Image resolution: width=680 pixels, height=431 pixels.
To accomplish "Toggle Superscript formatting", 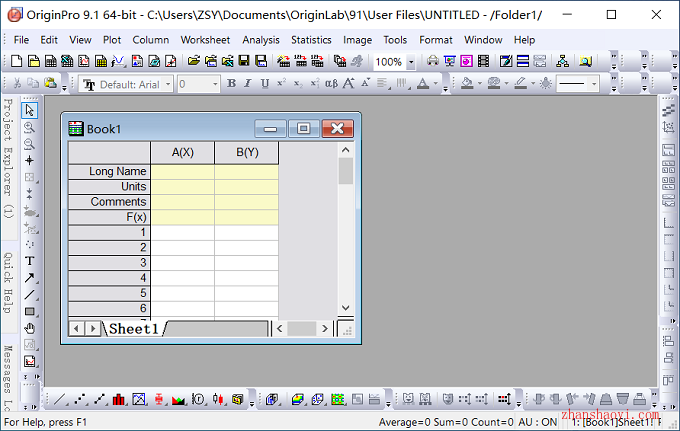I will [281, 83].
